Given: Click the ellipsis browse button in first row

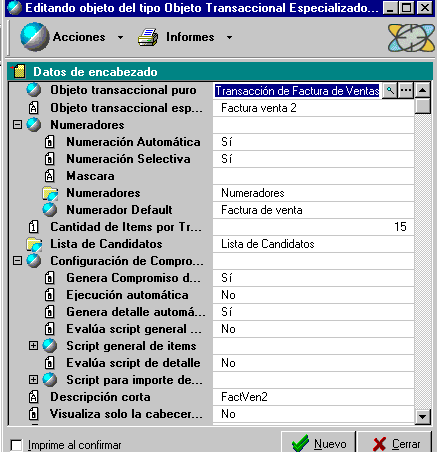Looking at the screenshot, I should click(x=406, y=90).
